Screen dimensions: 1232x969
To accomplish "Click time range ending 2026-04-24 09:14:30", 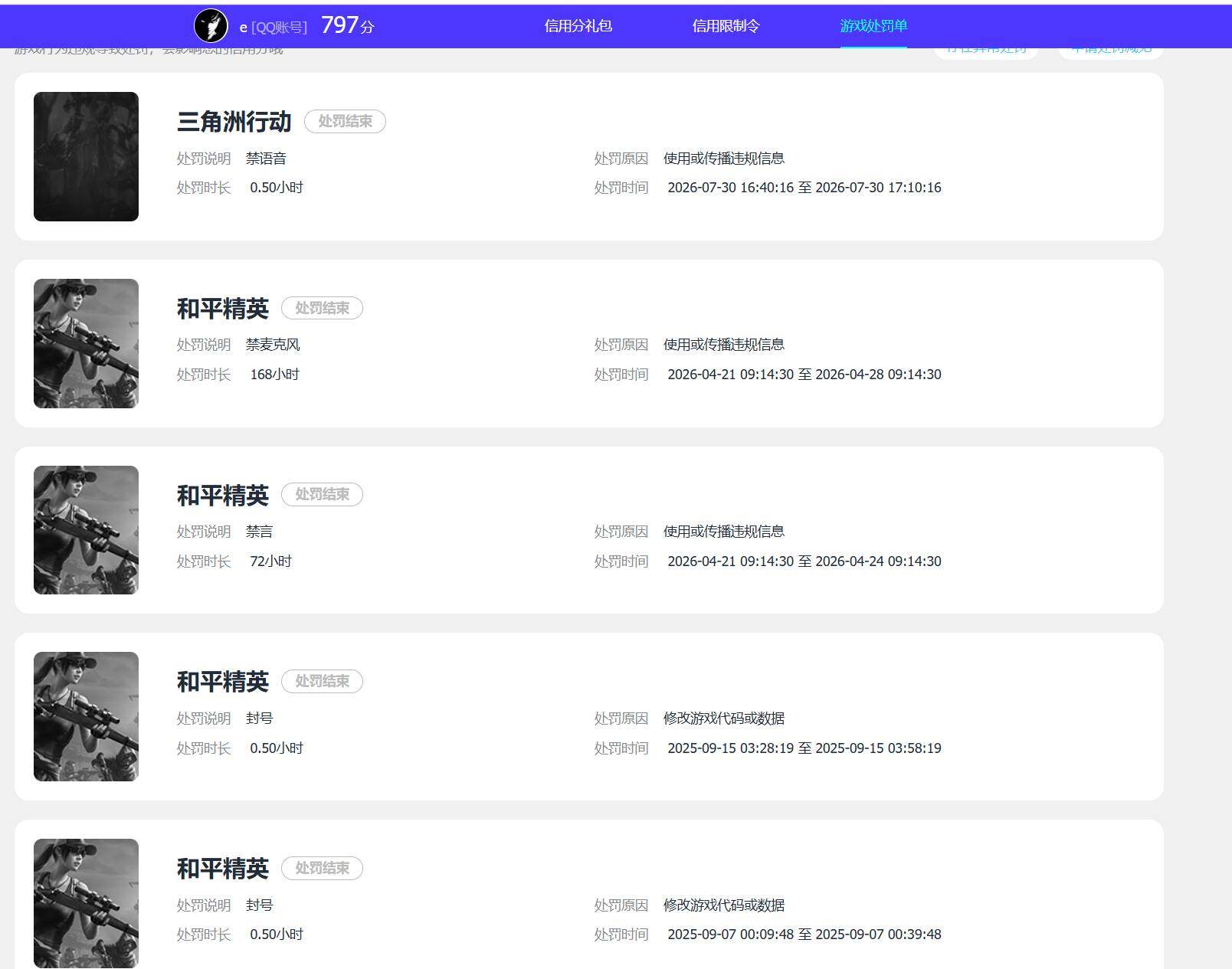I will (804, 561).
